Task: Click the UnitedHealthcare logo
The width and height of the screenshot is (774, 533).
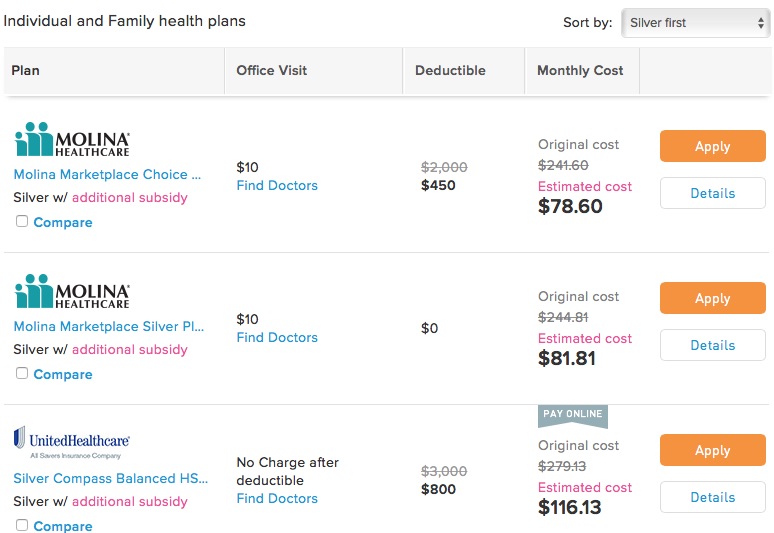Action: pos(72,443)
